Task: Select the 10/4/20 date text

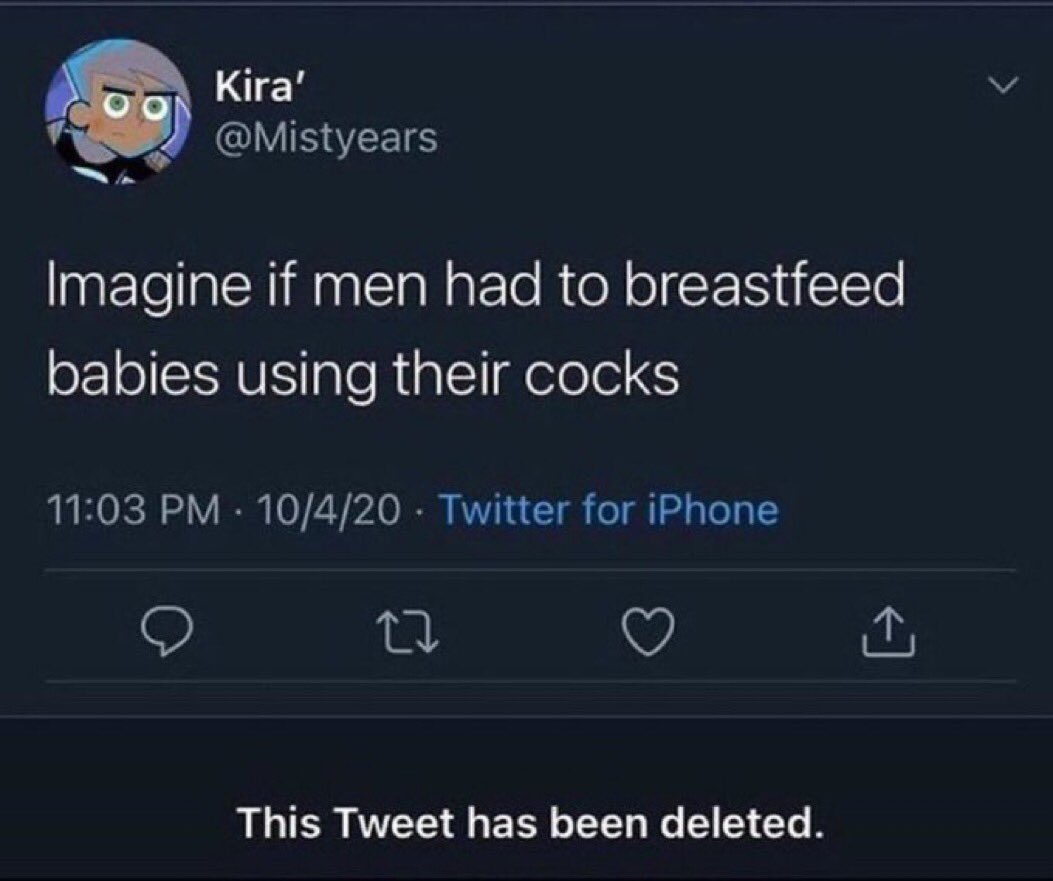Action: [x=327, y=510]
